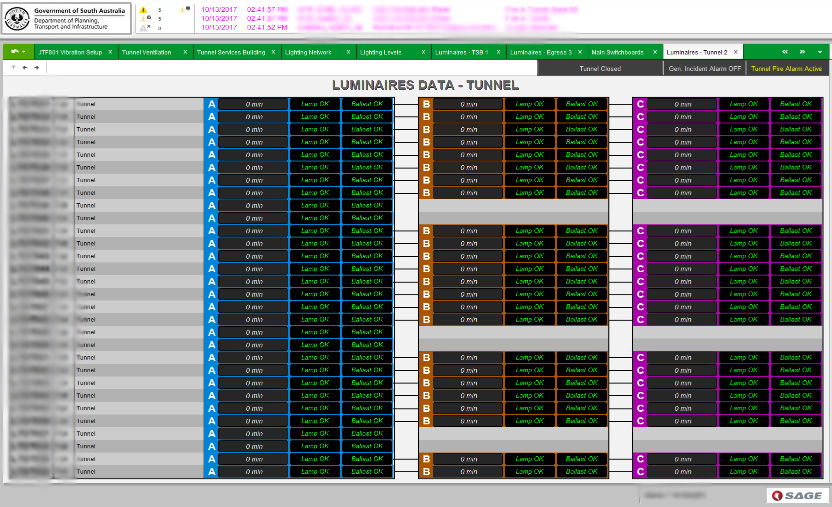This screenshot has height=507, width=832.
Task: Click the yellow warning triangle alarm icon
Action: (x=143, y=10)
